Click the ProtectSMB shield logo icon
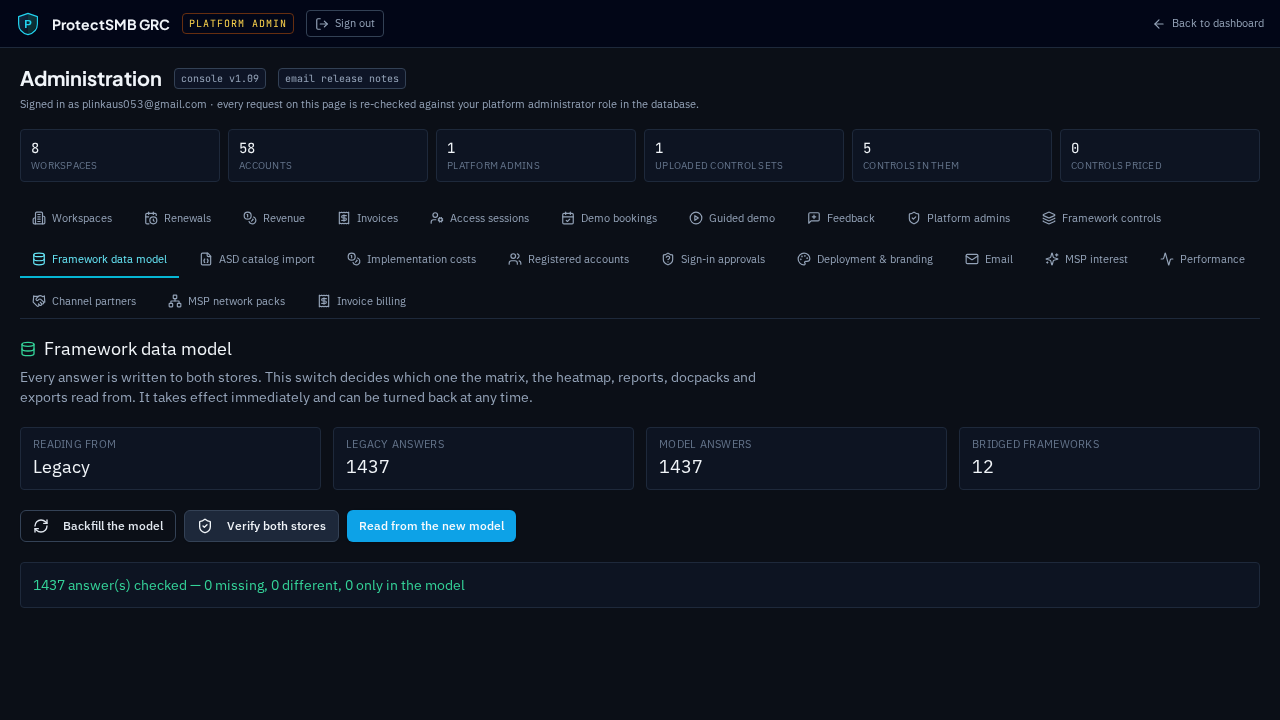 (28, 24)
